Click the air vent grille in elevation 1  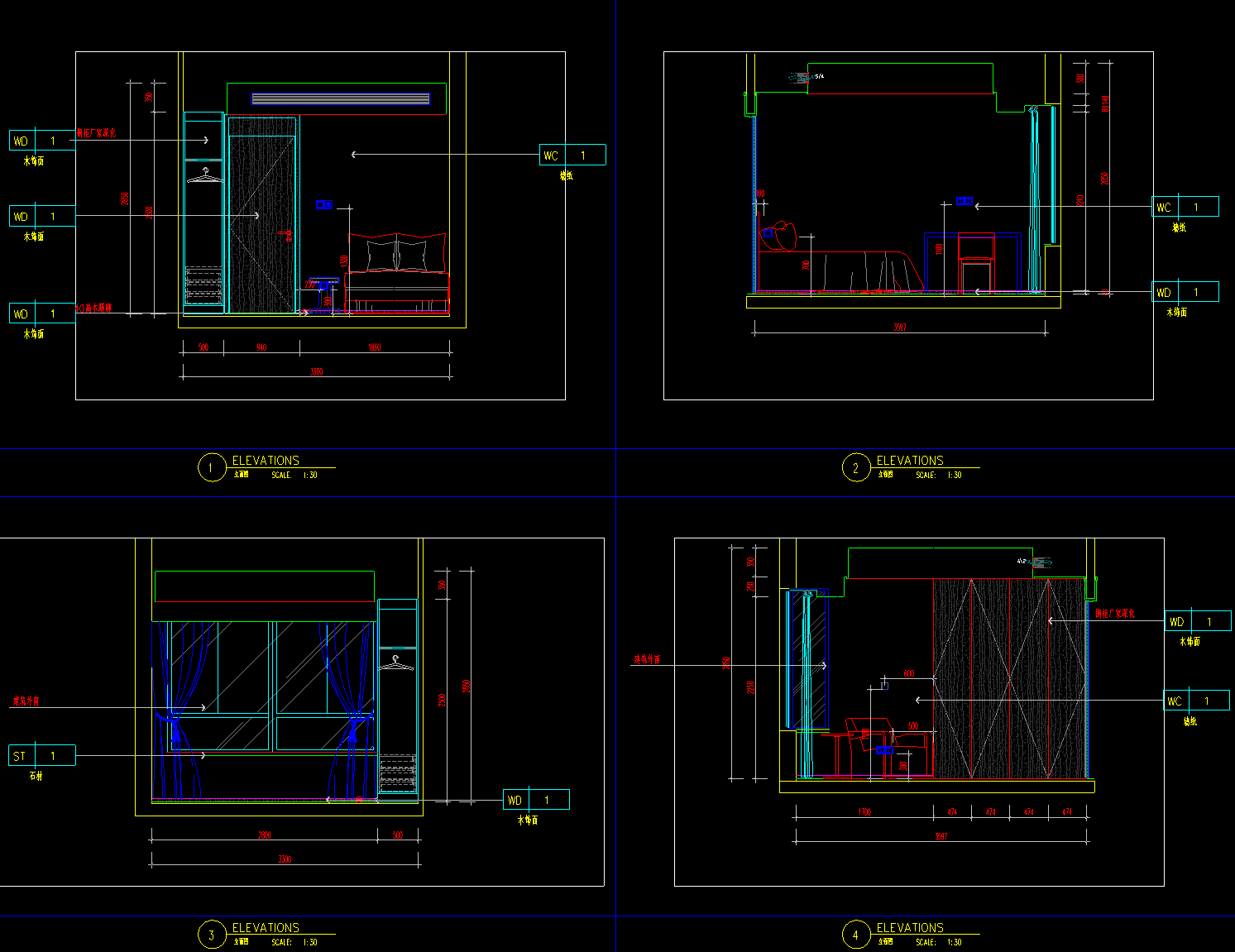point(341,98)
